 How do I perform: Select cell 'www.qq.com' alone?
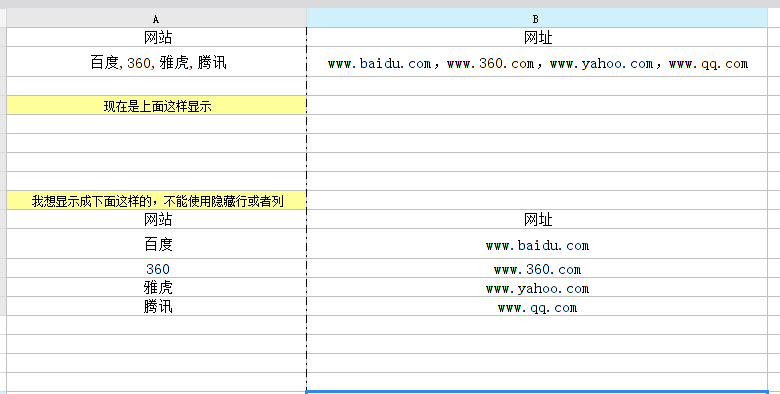537,306
